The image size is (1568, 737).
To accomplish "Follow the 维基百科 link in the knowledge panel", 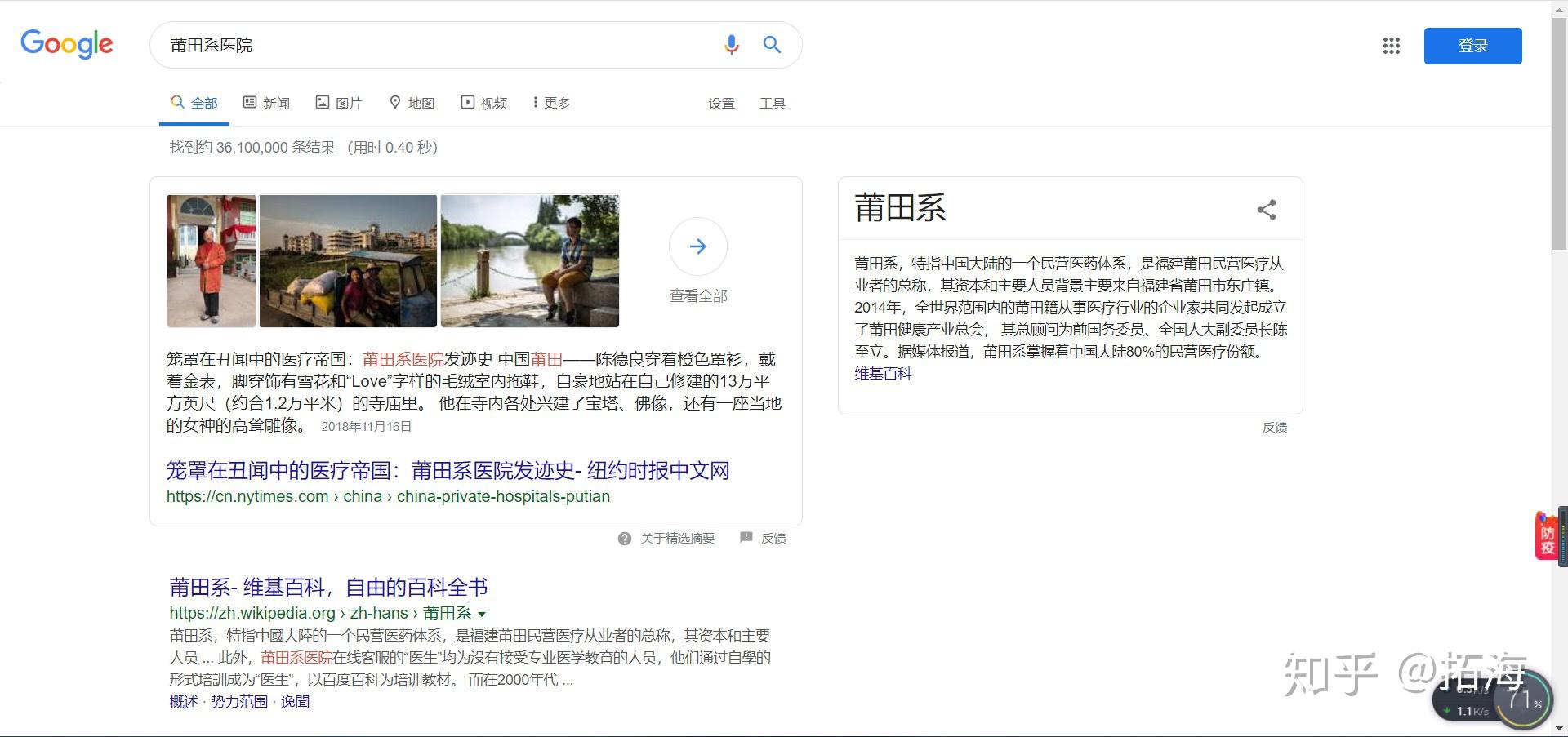I will pyautogui.click(x=883, y=374).
